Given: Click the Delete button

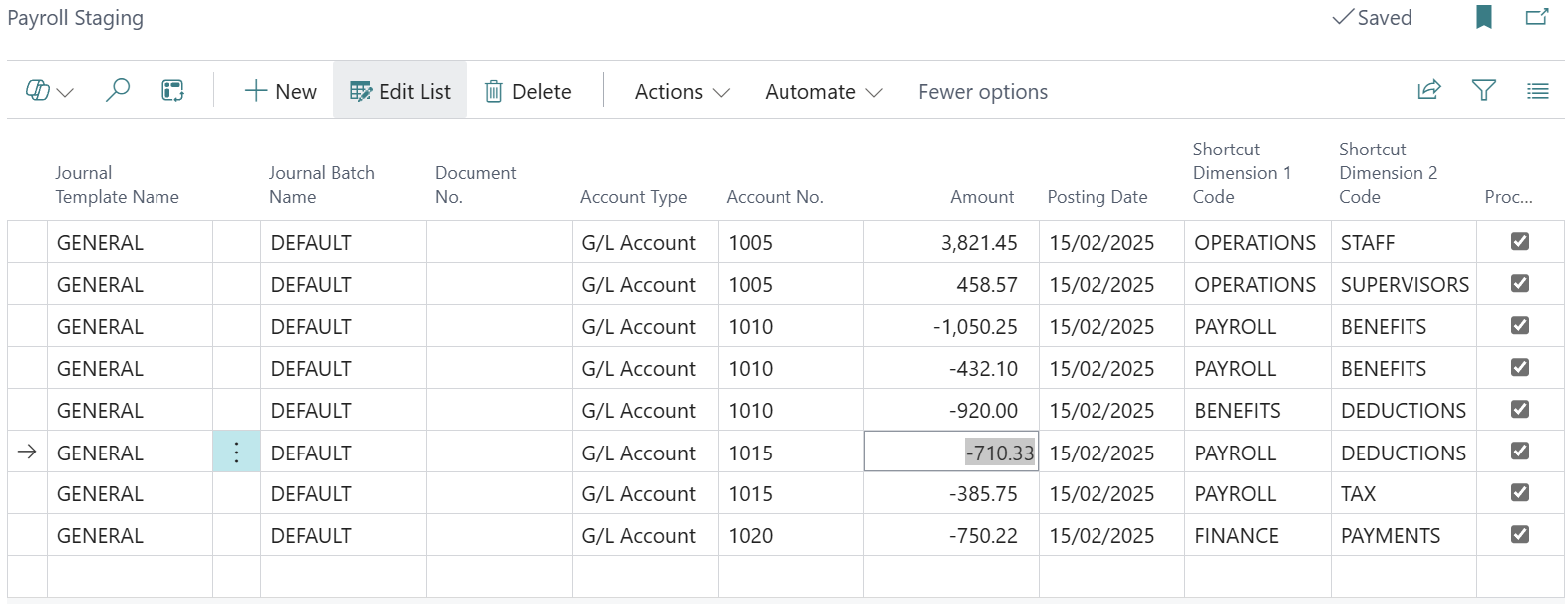Looking at the screenshot, I should pos(528,91).
